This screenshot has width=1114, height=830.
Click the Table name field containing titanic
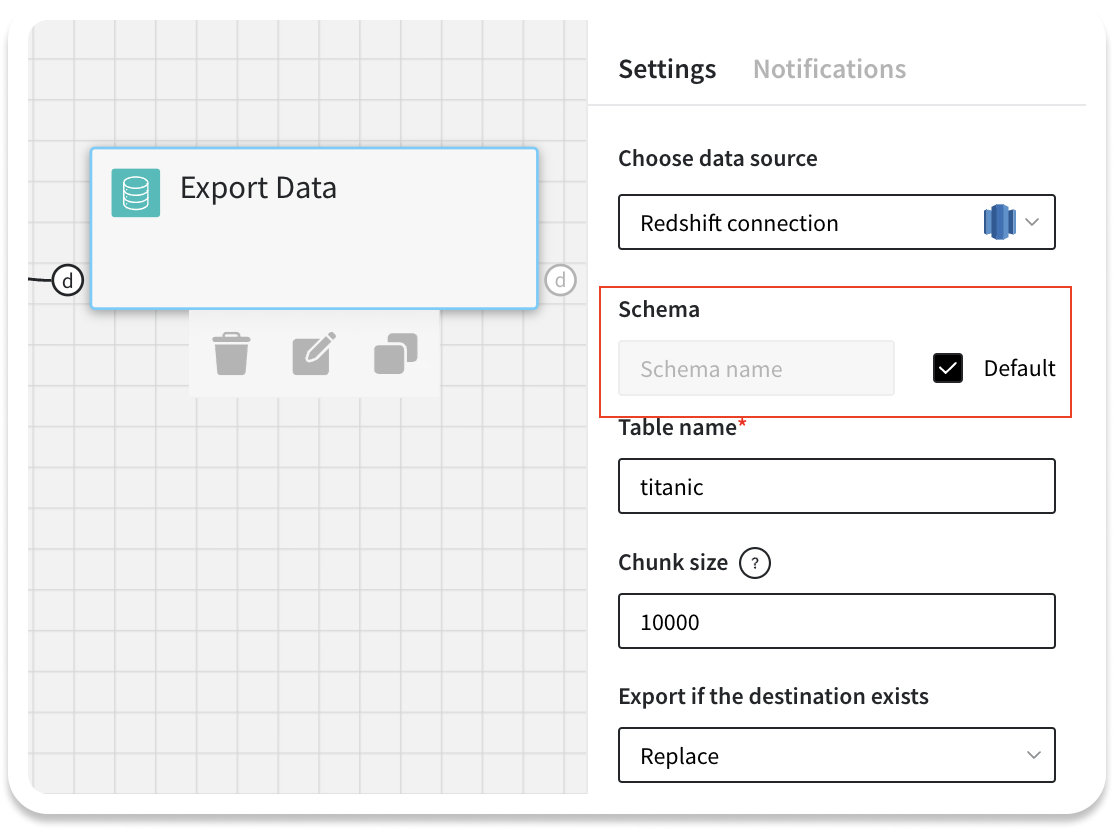(x=836, y=487)
